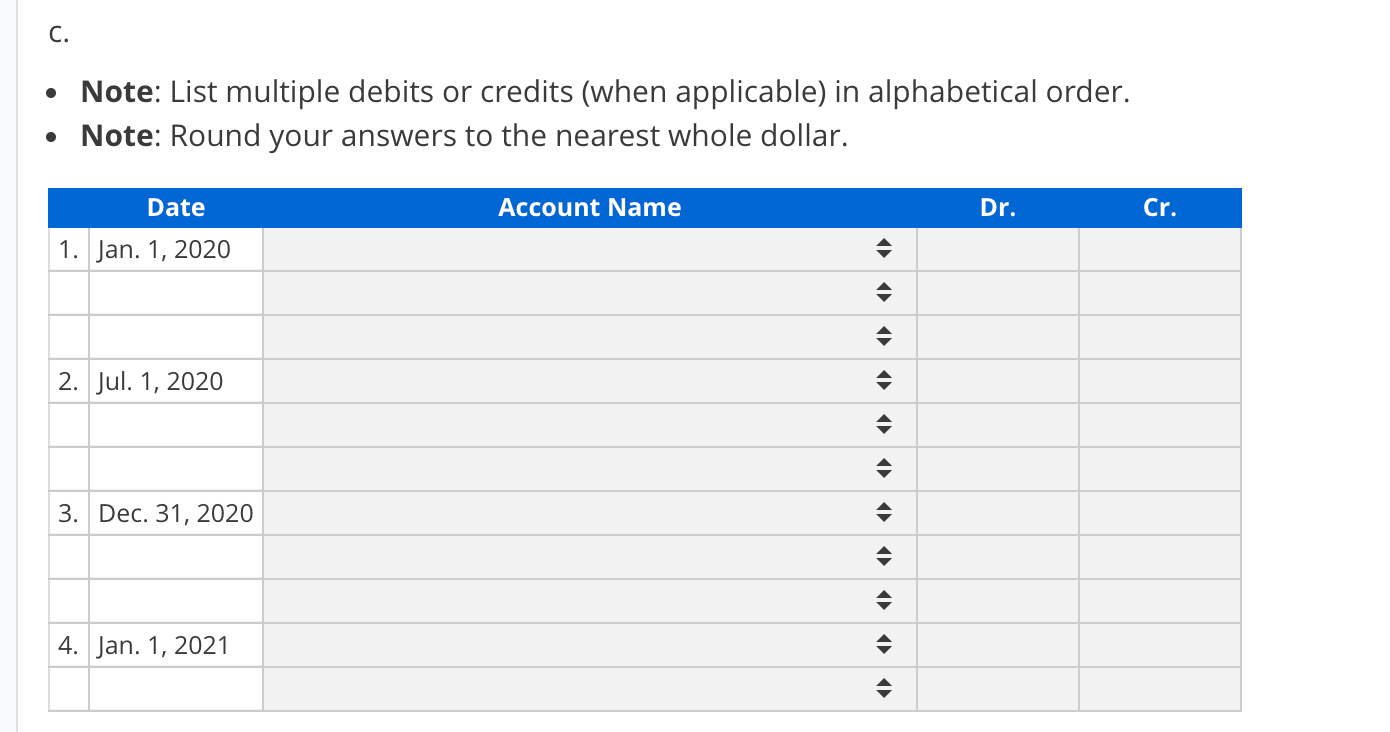Select the Date column header
The height and width of the screenshot is (732, 1390).
click(175, 207)
